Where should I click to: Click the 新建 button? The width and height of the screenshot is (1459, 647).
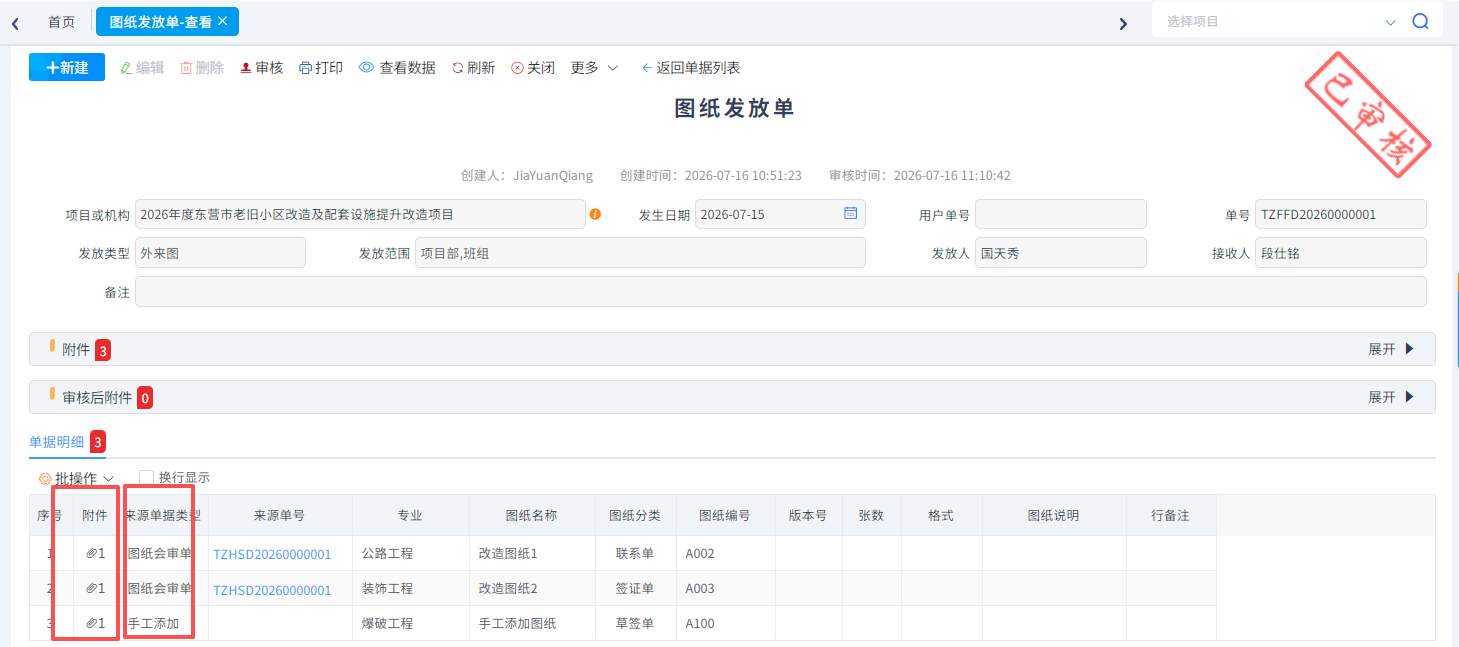(x=67, y=67)
